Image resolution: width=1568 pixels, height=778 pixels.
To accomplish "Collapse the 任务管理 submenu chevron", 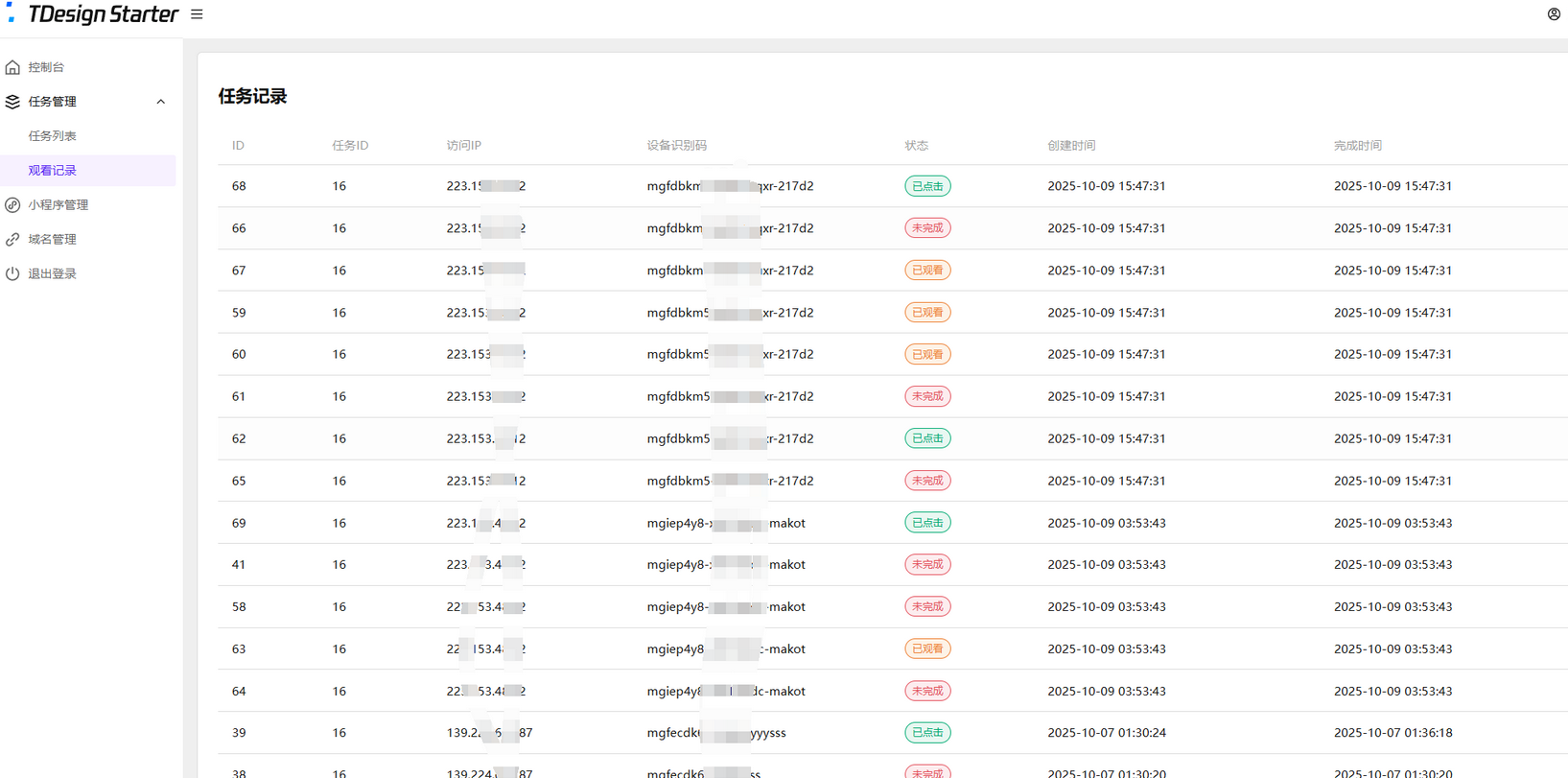I will pos(161,102).
